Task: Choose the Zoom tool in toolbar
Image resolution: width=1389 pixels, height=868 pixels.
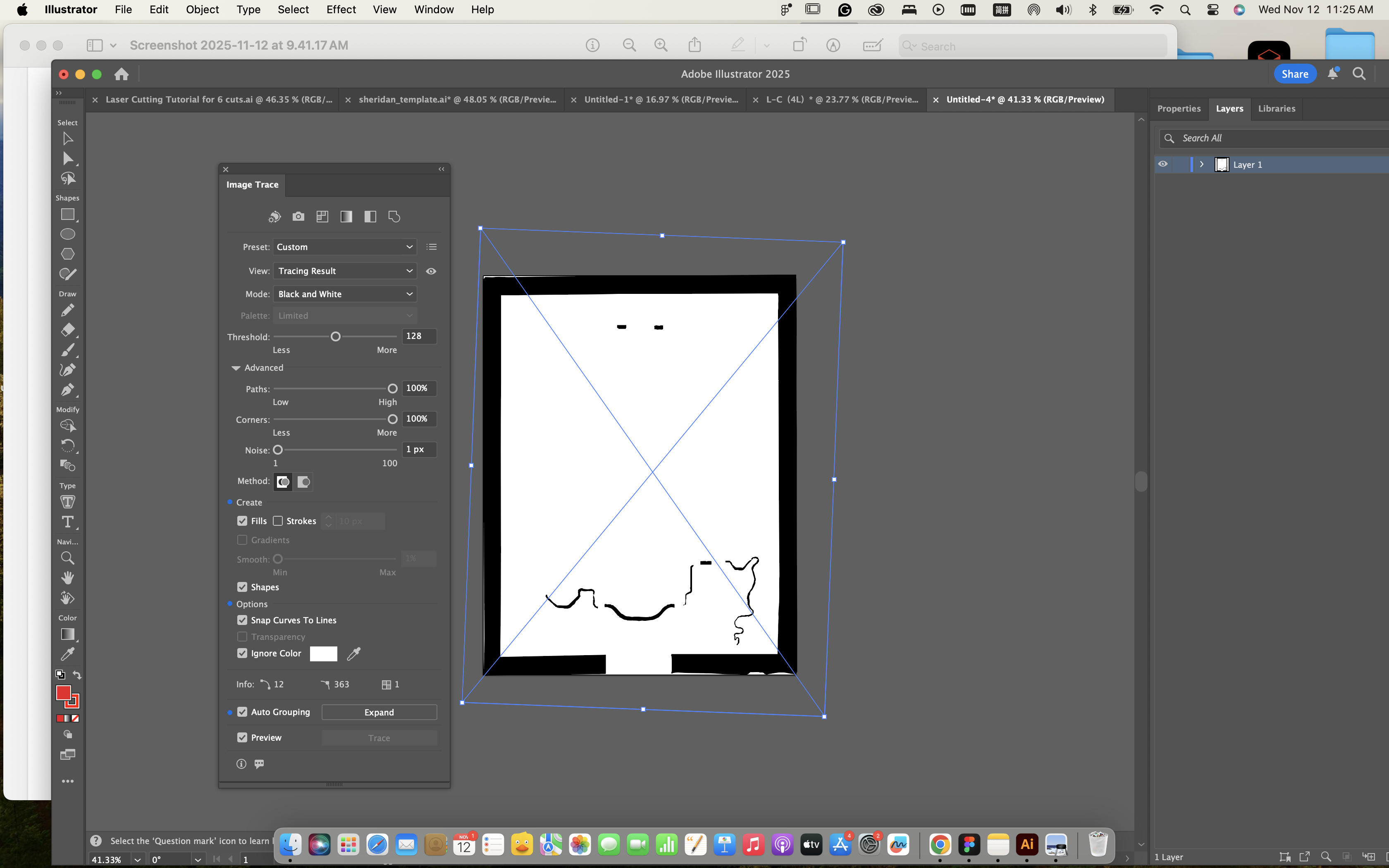Action: (x=68, y=558)
